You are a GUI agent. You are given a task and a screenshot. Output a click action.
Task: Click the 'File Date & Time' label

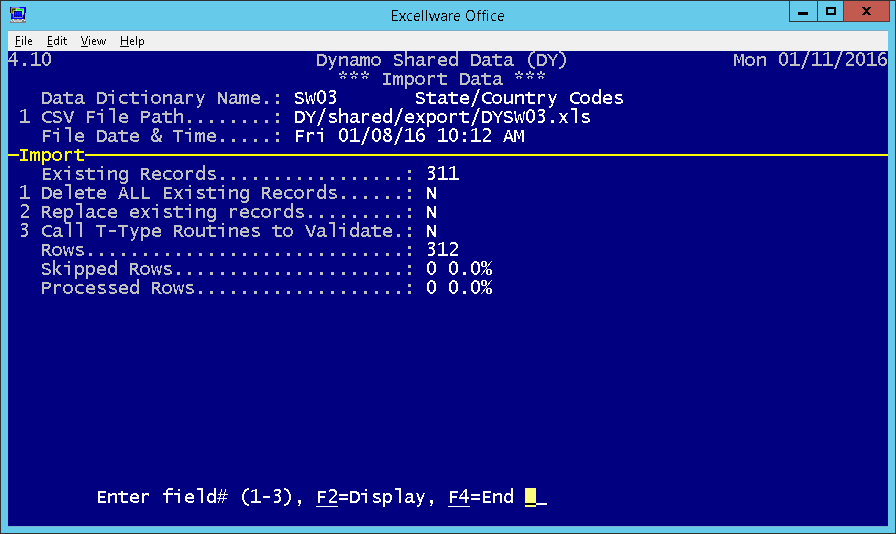pyautogui.click(x=129, y=136)
